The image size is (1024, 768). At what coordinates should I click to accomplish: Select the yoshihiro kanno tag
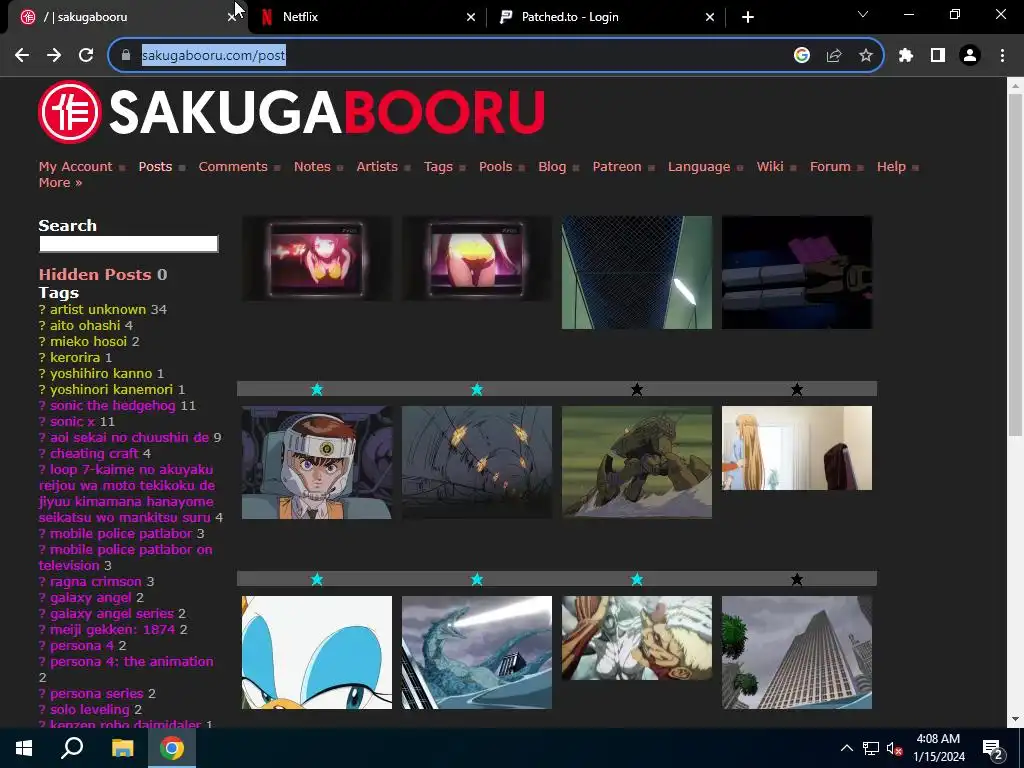[101, 374]
